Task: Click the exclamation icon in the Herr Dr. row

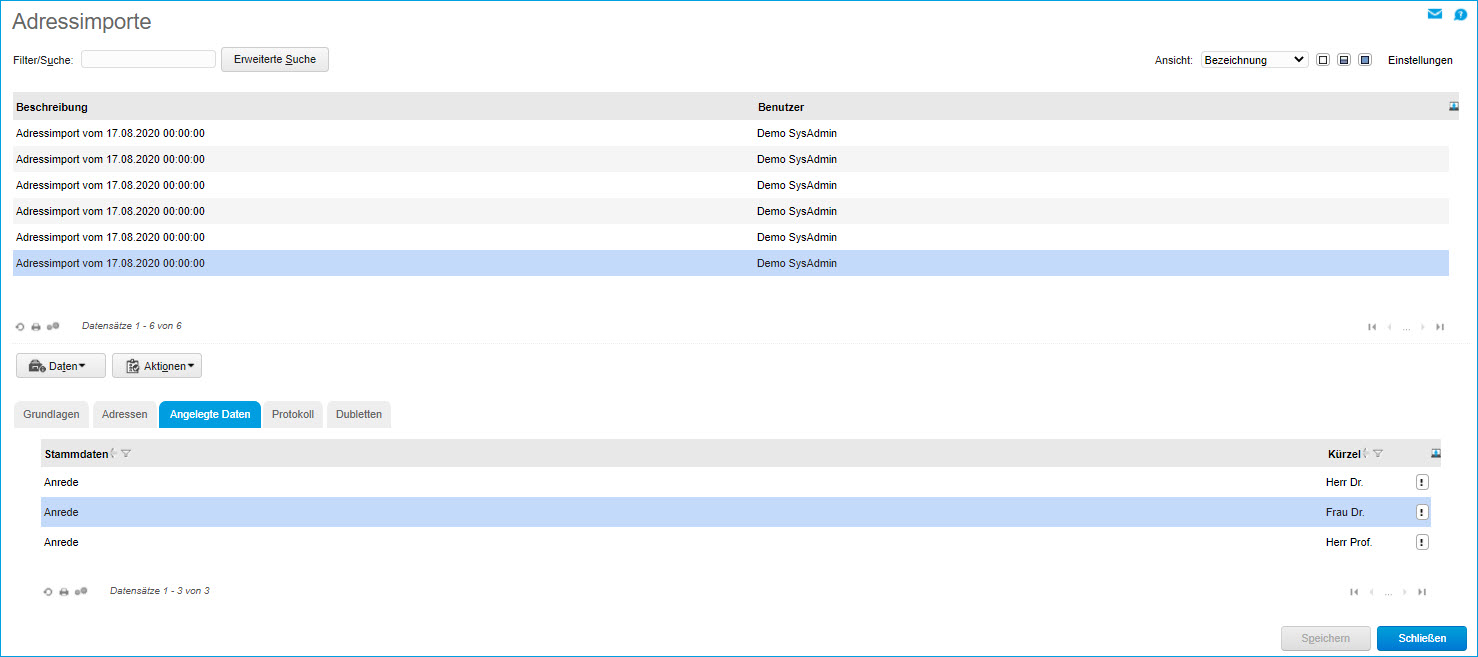Action: [1422, 482]
